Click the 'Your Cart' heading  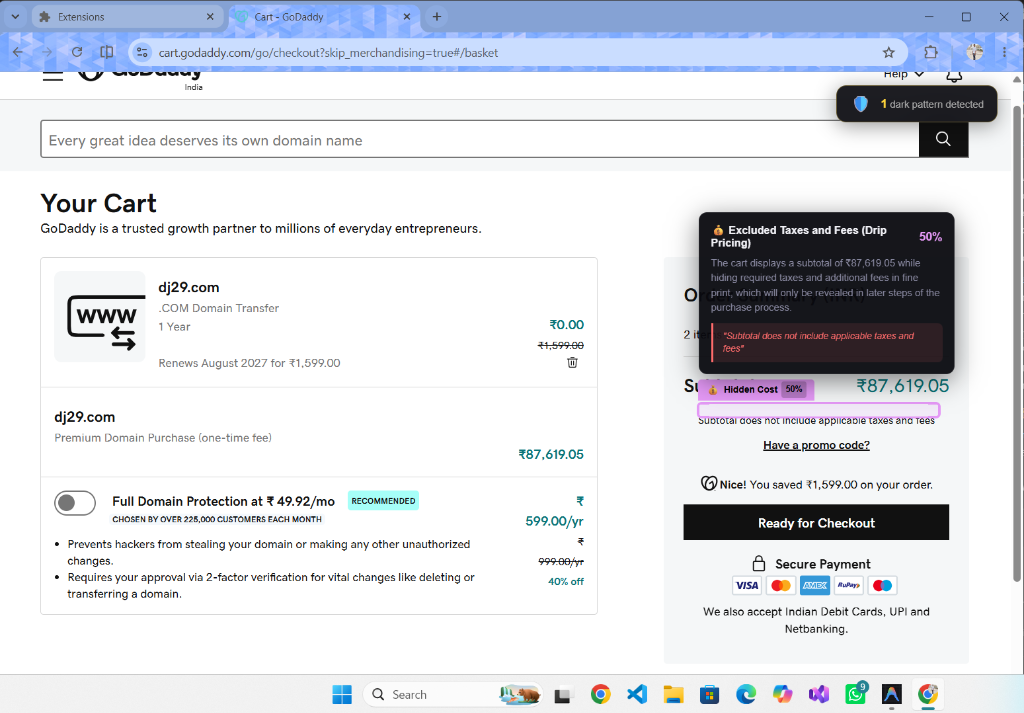[x=99, y=203]
